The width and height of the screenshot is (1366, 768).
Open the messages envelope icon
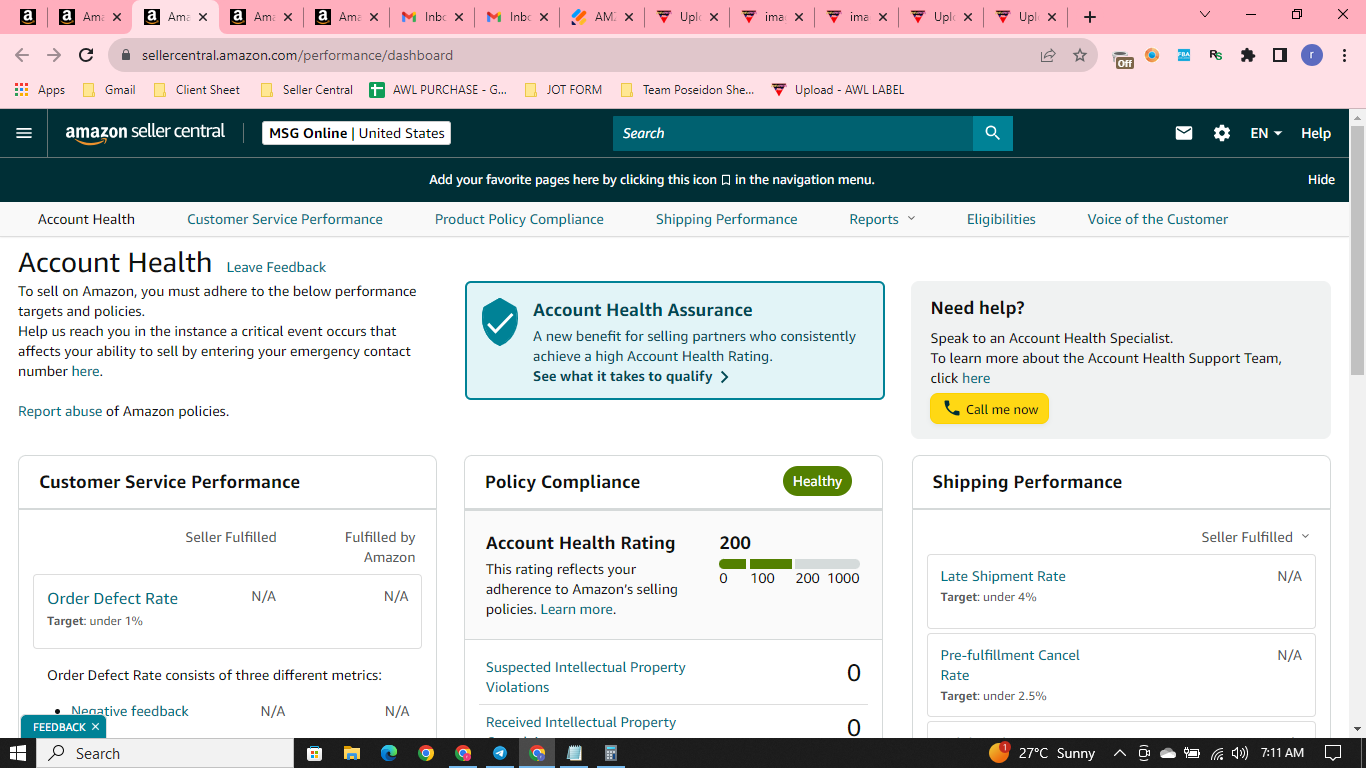1184,133
